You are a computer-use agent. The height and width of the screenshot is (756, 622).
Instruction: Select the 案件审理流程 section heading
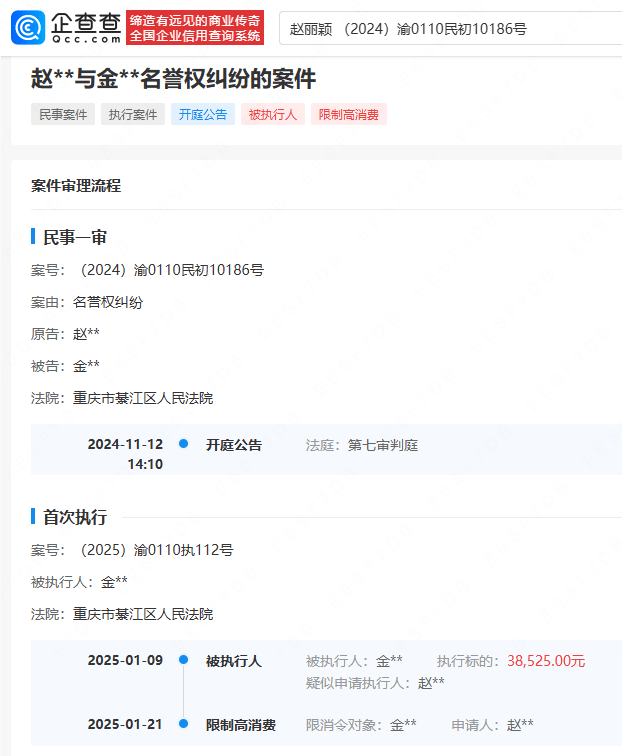(76, 186)
